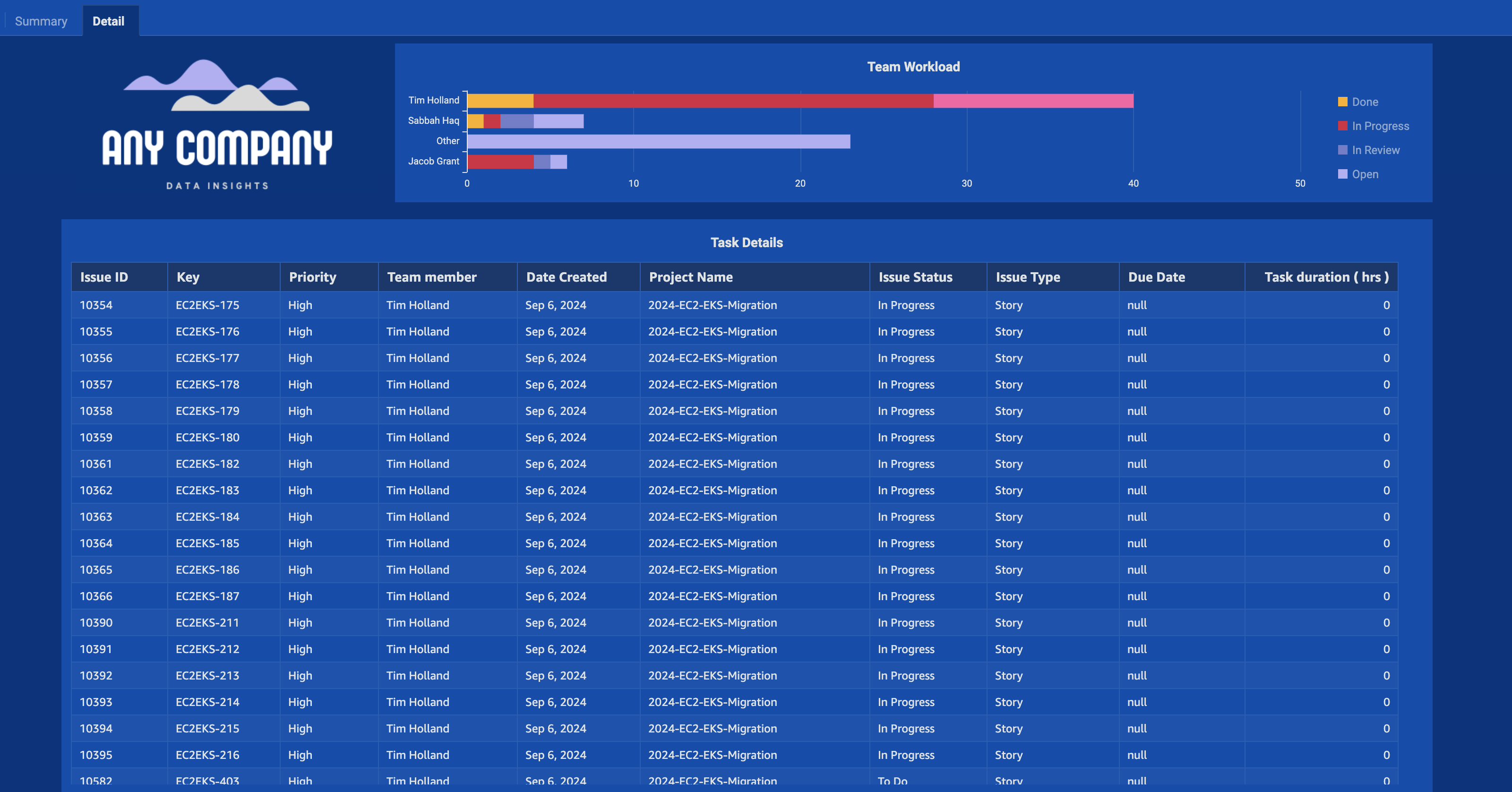Screen dimensions: 1512x792
Task: Click Sabbah Haq's yellow Done segment
Action: coord(475,121)
